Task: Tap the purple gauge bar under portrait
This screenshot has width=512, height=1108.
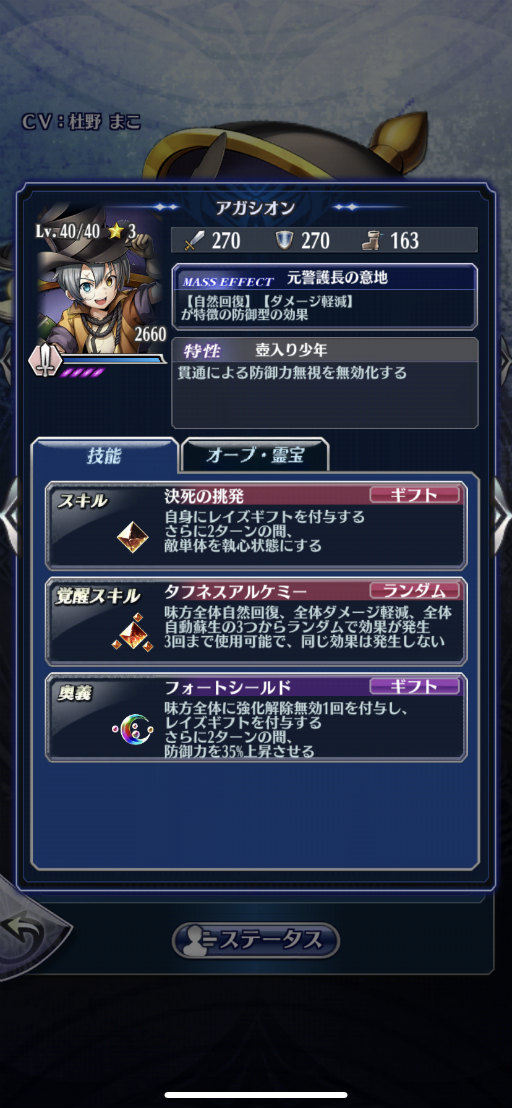Action: pos(83,372)
